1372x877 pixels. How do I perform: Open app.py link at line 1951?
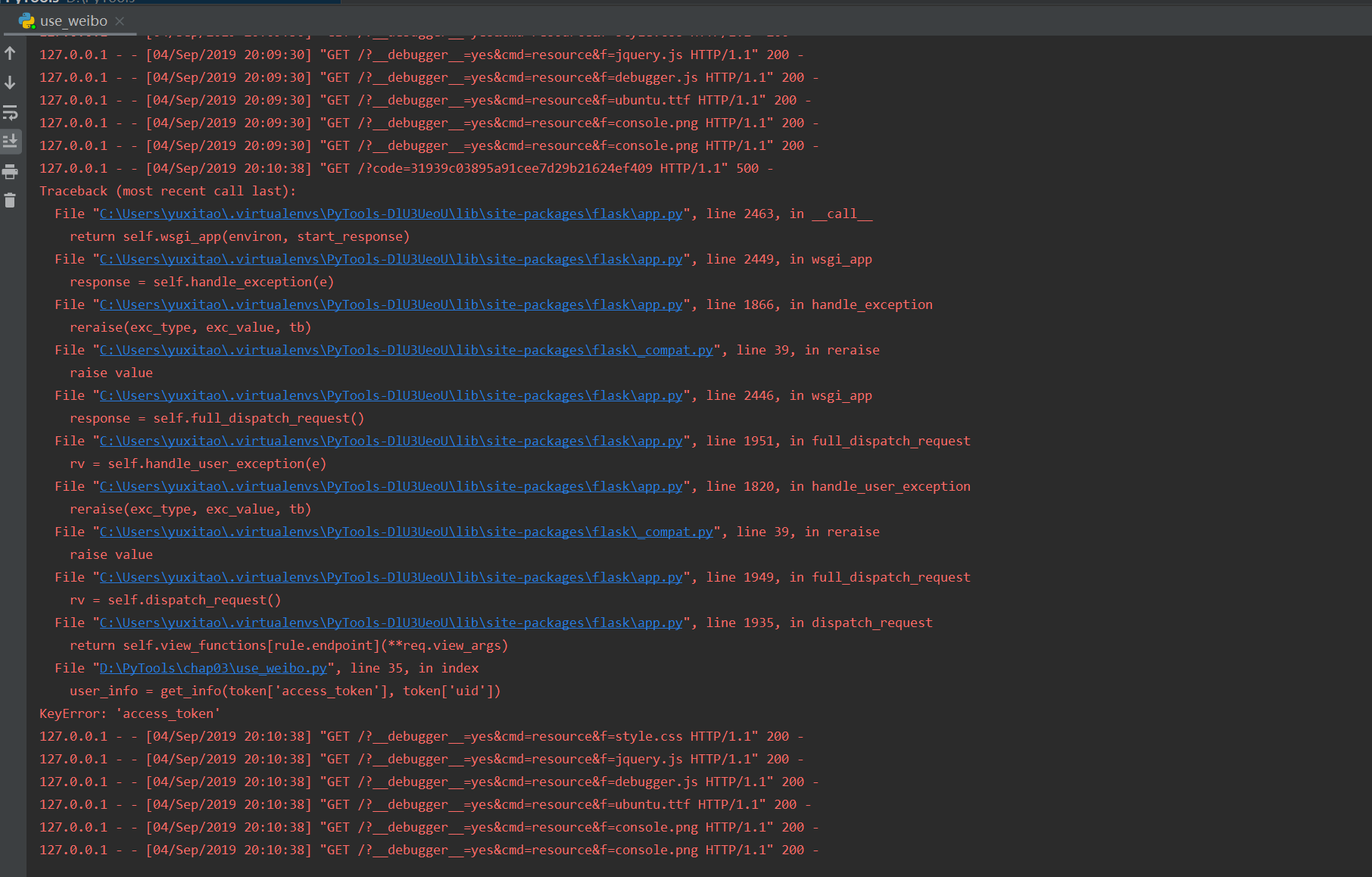pos(391,442)
